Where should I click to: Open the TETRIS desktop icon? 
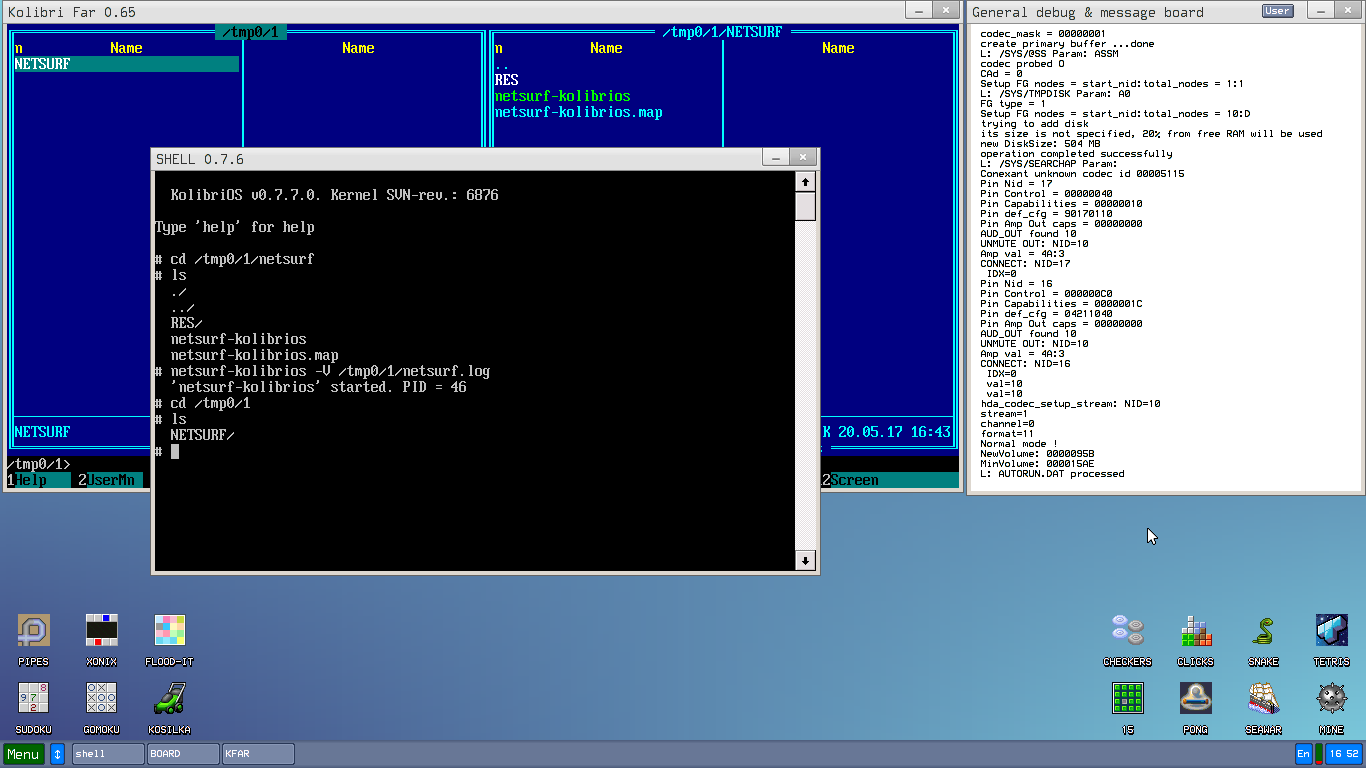tap(1331, 631)
